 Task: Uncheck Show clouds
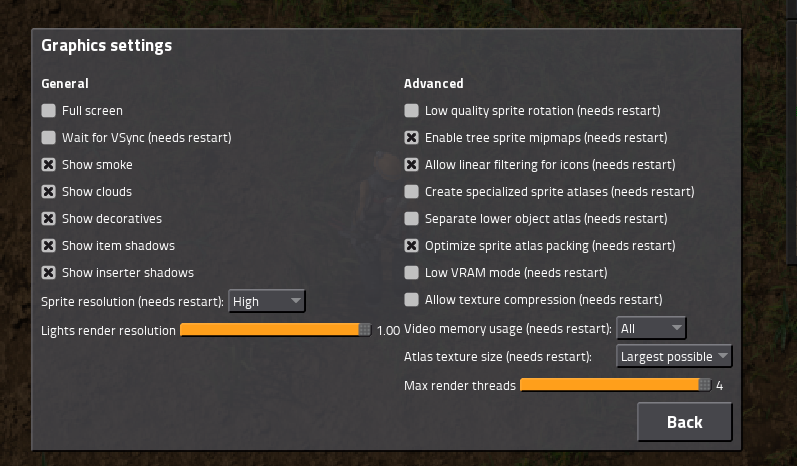[x=48, y=192]
